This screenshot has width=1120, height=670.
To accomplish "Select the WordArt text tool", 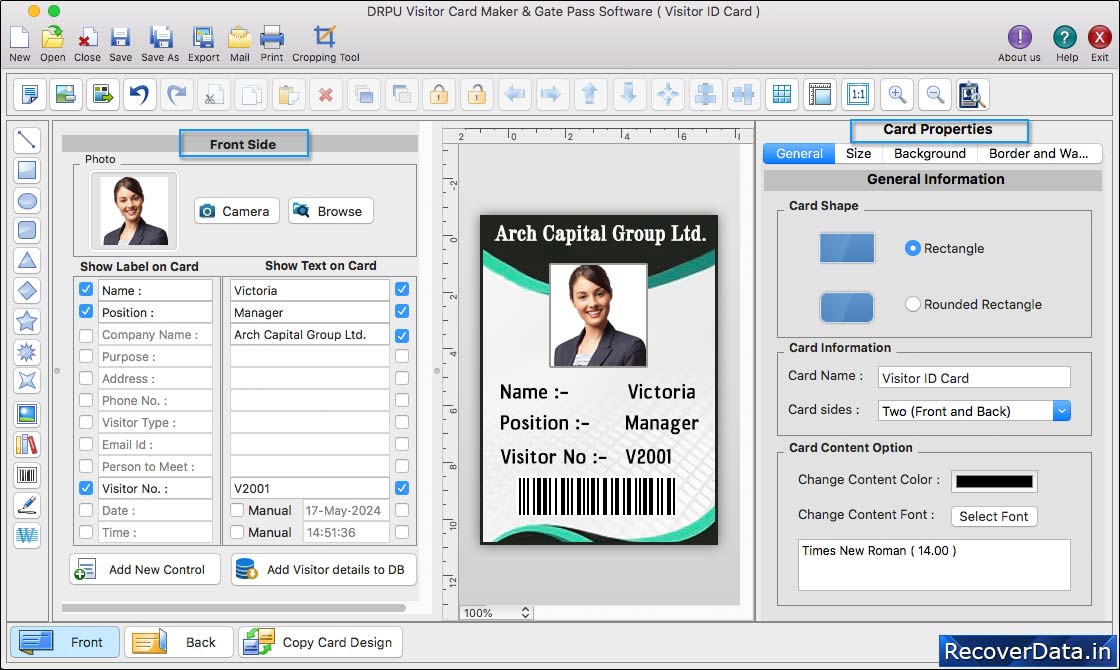I will pyautogui.click(x=27, y=535).
